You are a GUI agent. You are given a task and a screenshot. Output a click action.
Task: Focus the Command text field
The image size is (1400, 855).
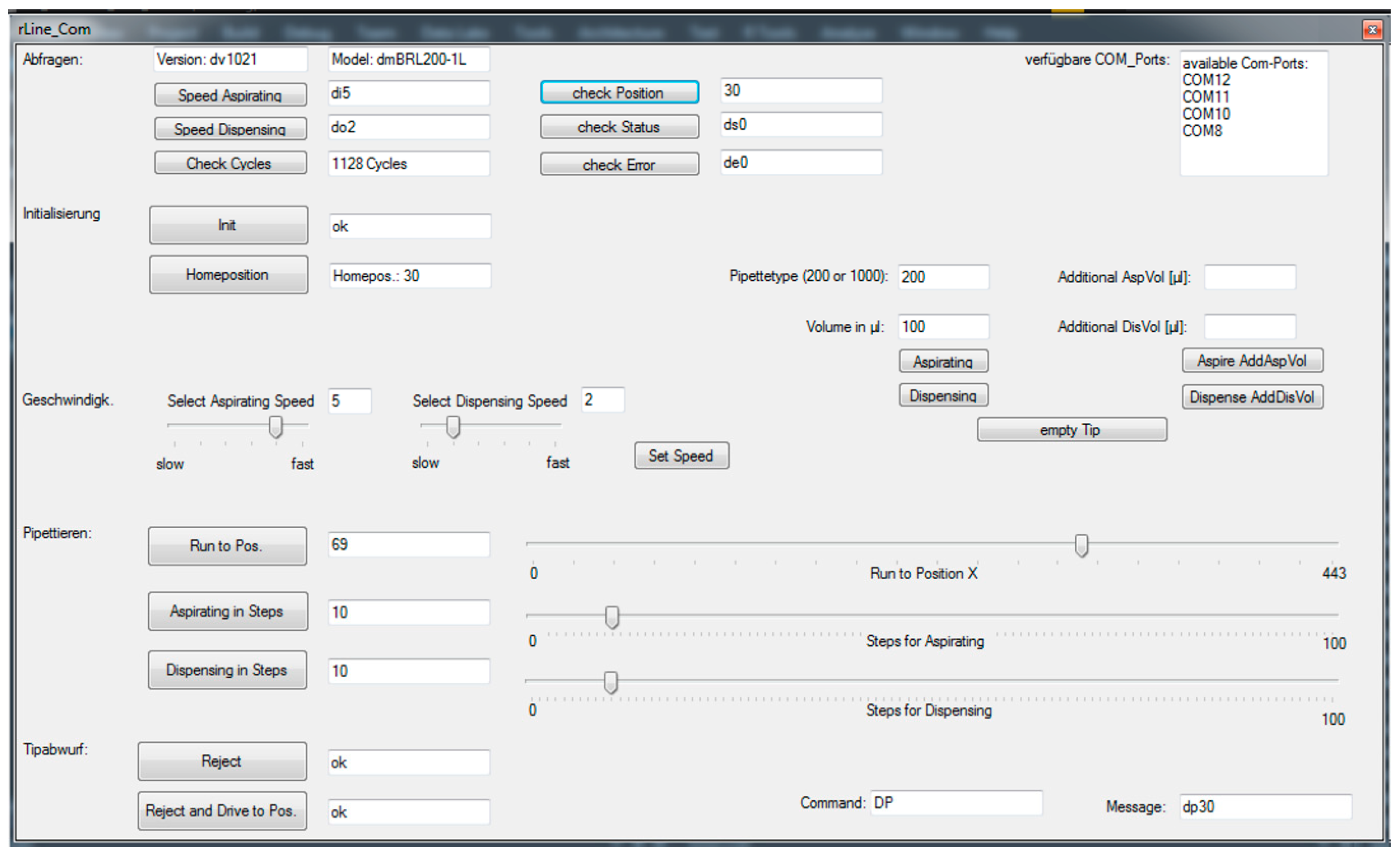(x=956, y=803)
